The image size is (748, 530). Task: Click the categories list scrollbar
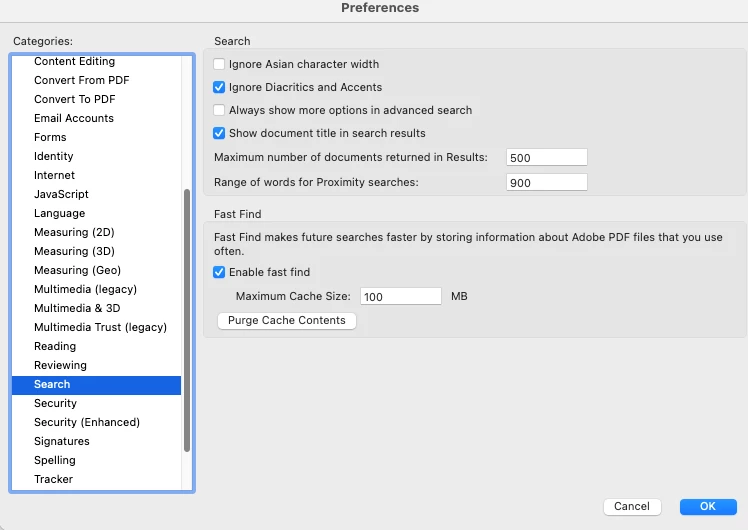click(x=187, y=320)
